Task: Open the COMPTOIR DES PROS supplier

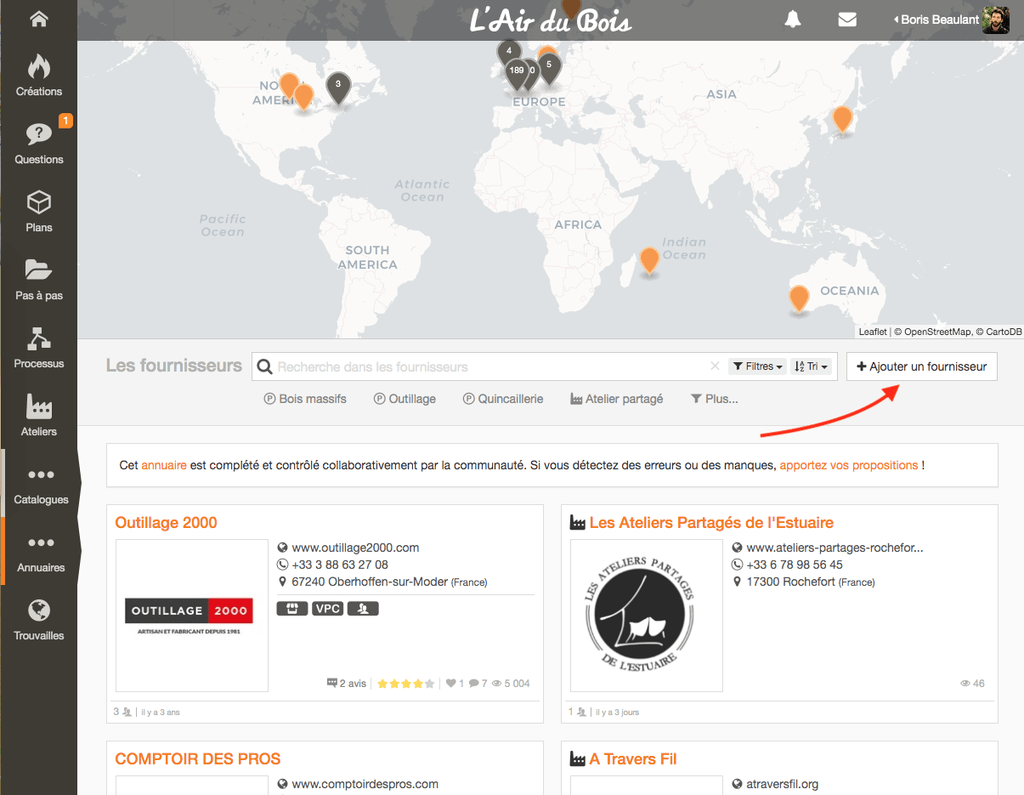Action: 198,759
